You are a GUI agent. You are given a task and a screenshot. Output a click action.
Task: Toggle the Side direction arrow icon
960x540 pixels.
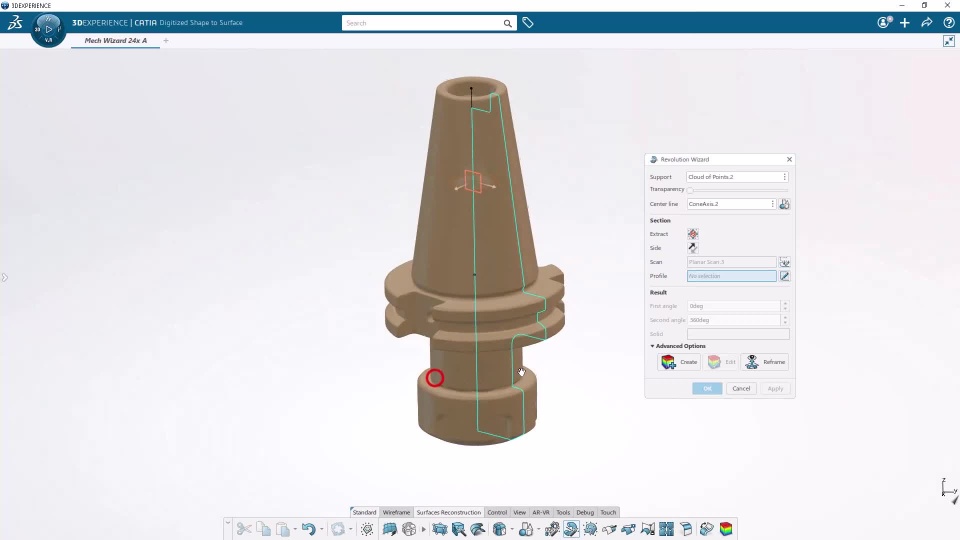(692, 248)
